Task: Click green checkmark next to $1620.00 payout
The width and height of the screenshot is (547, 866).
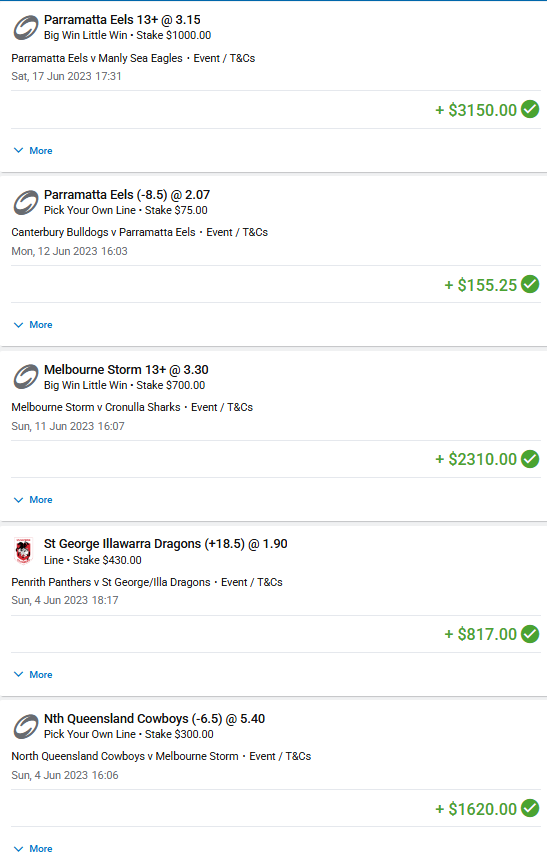Action: (x=530, y=808)
